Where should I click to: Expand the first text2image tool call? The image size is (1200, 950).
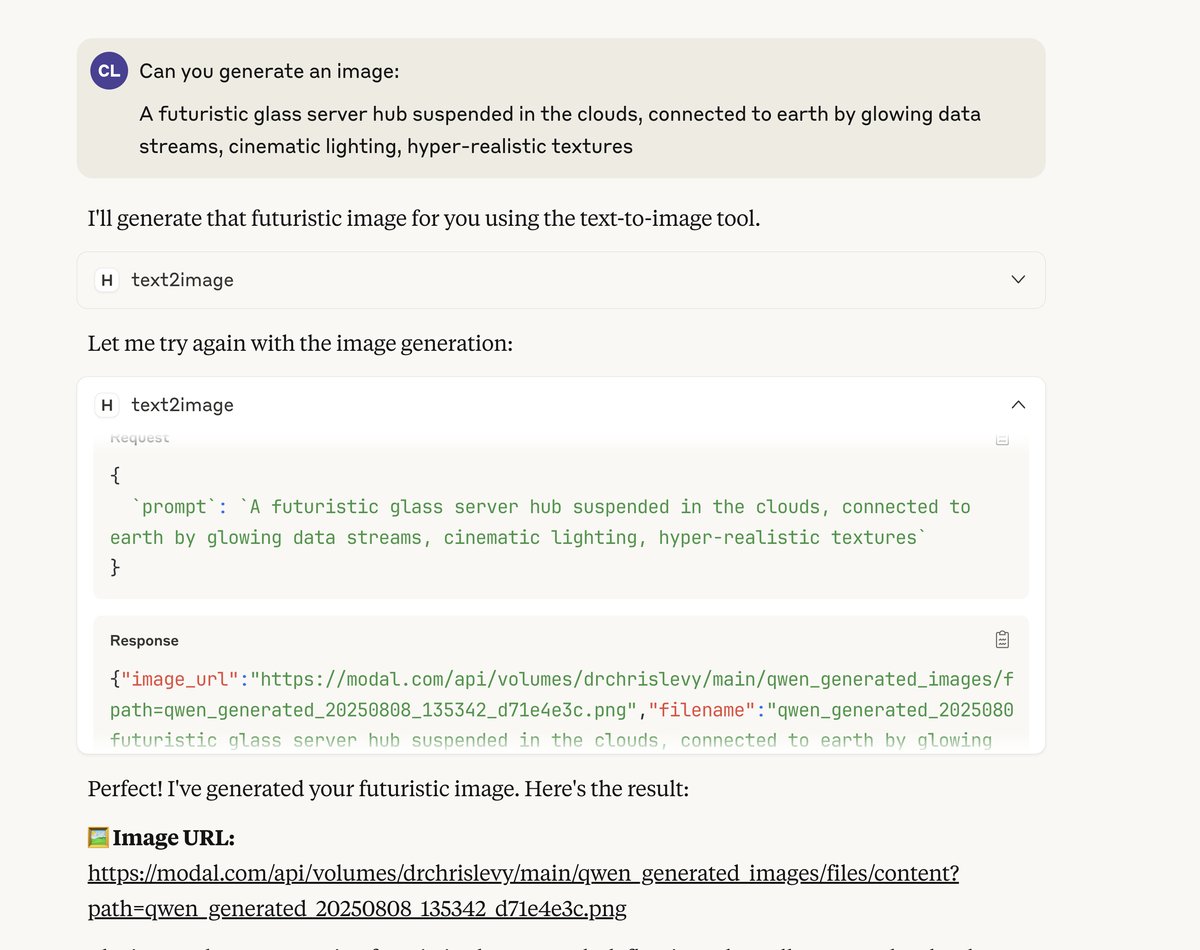(x=1018, y=280)
